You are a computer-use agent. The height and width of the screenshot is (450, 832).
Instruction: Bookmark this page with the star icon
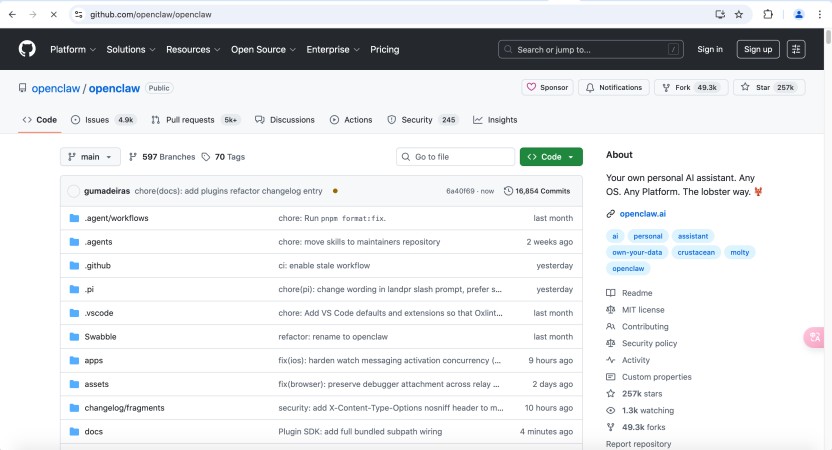pyautogui.click(x=739, y=15)
